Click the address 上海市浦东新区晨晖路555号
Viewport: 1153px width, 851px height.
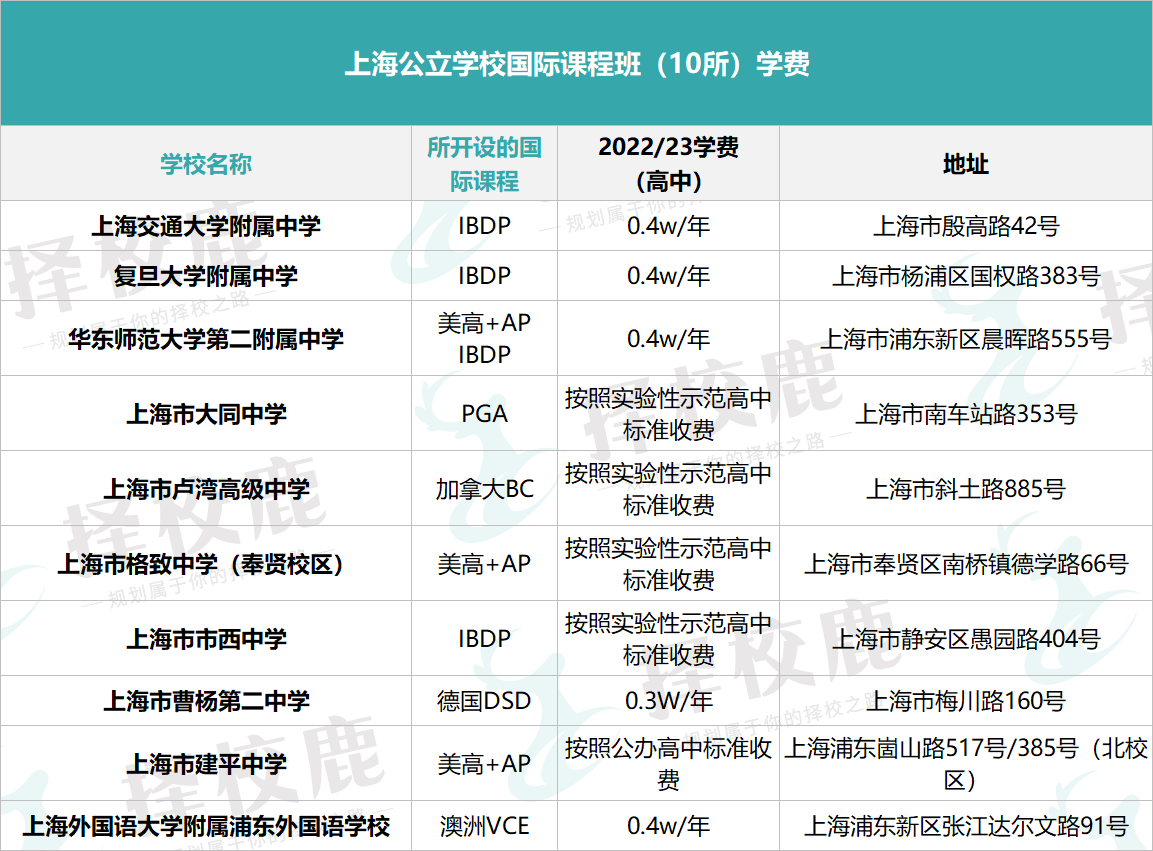tap(965, 338)
